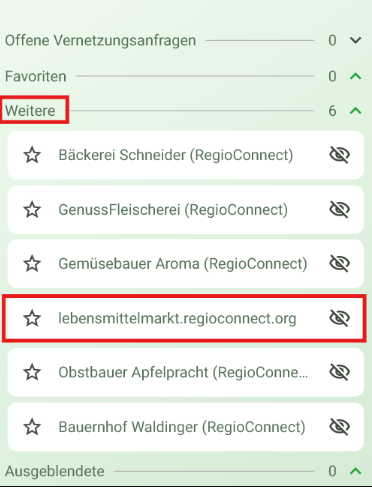Hide Gemüsebauer Aroma from list
Image resolution: width=372 pixels, height=487 pixels.
[339, 264]
